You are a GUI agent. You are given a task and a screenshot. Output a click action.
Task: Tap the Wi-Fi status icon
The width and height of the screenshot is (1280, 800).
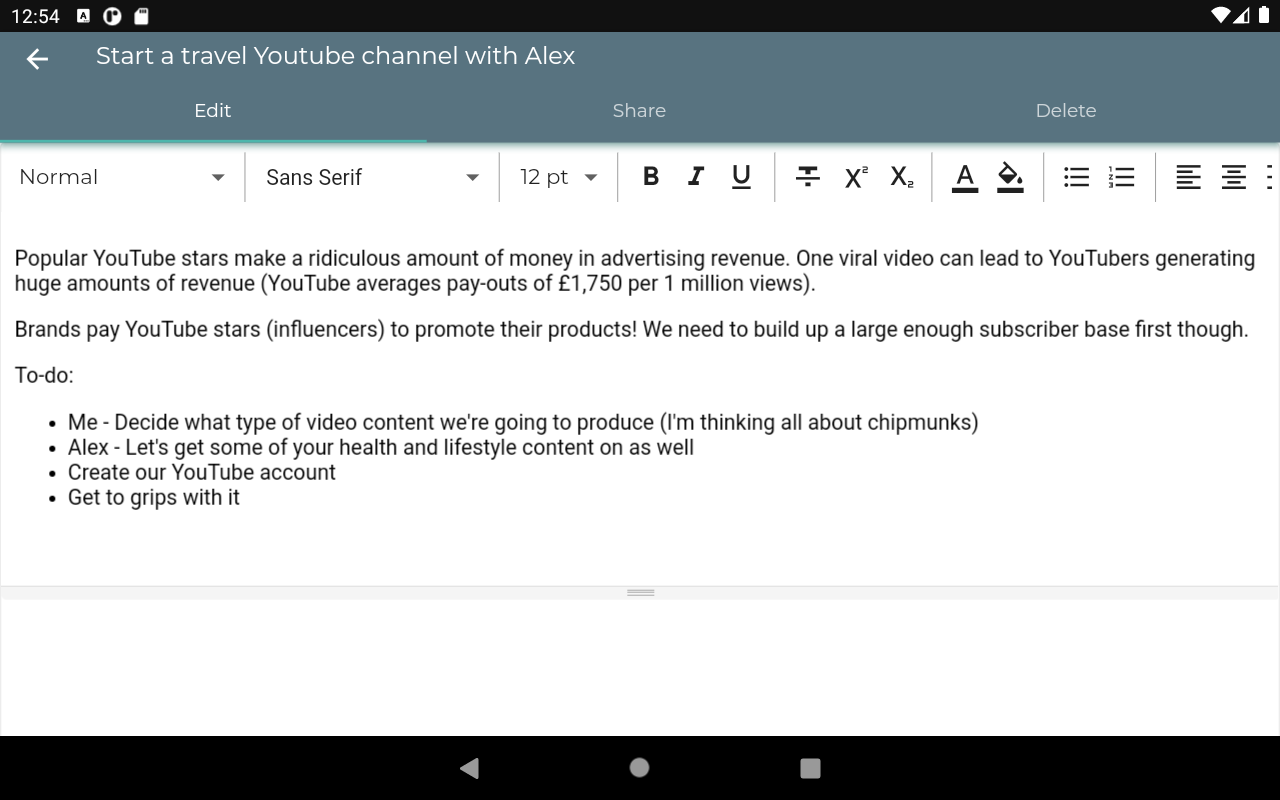(1221, 15)
